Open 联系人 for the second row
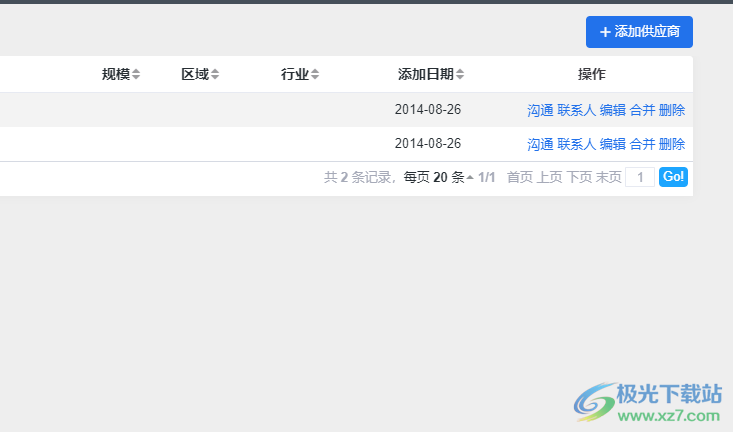Screen dimensions: 733x432 point(576,144)
